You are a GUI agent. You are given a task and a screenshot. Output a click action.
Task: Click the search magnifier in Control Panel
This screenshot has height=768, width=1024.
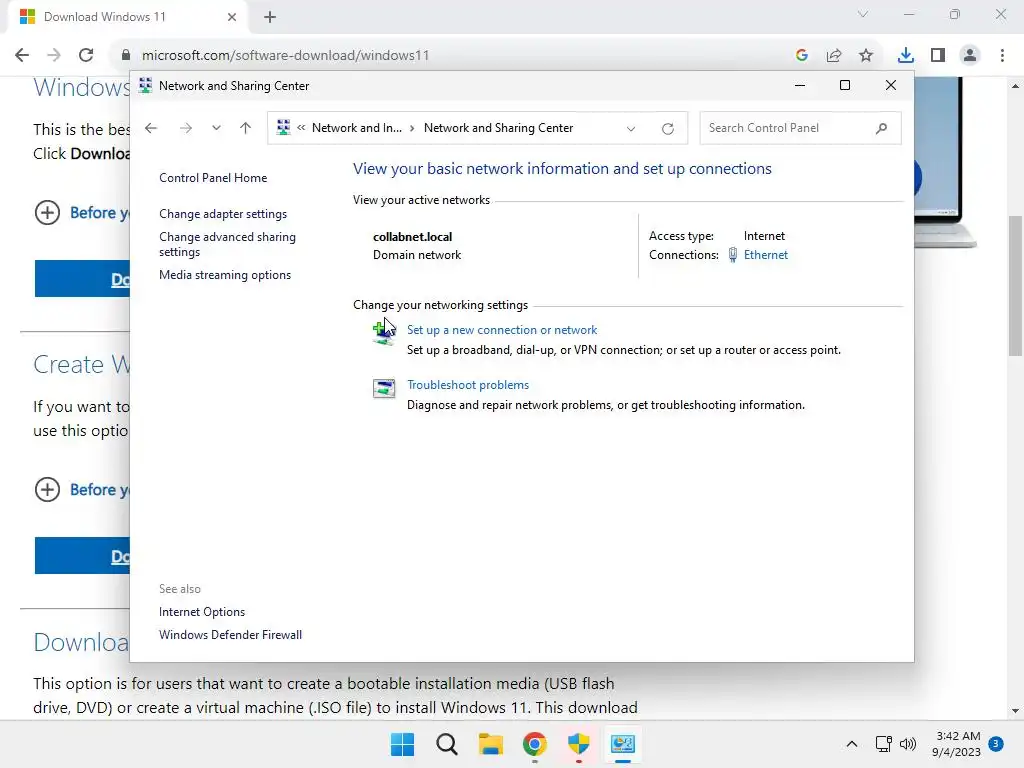tap(882, 128)
